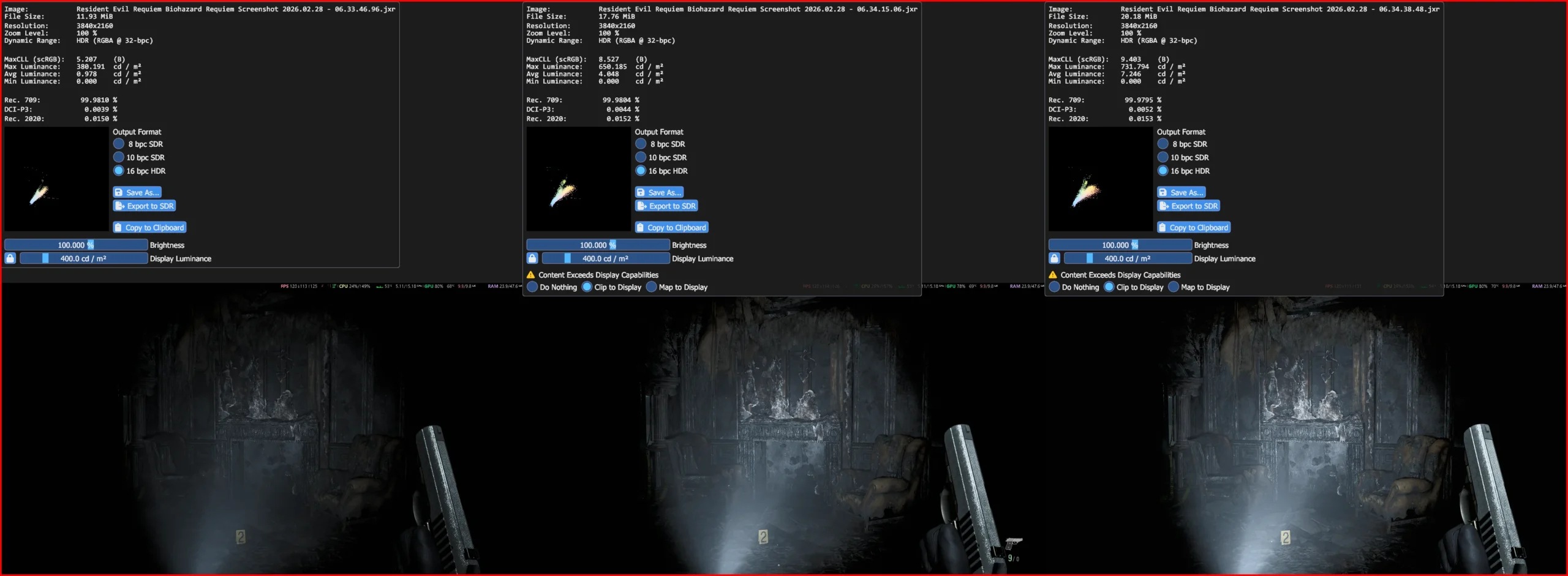Click the gamut diagram thumbnail in the middle panel
The width and height of the screenshot is (1568, 576).
pyautogui.click(x=578, y=179)
